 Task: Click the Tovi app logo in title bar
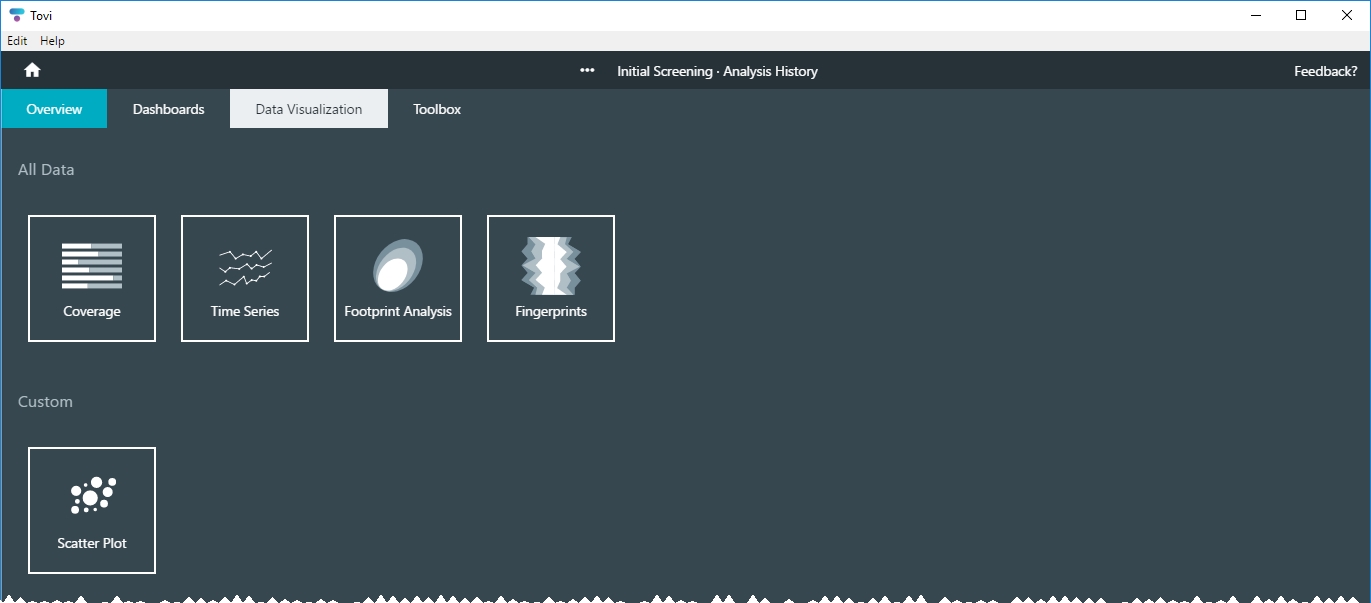16,15
